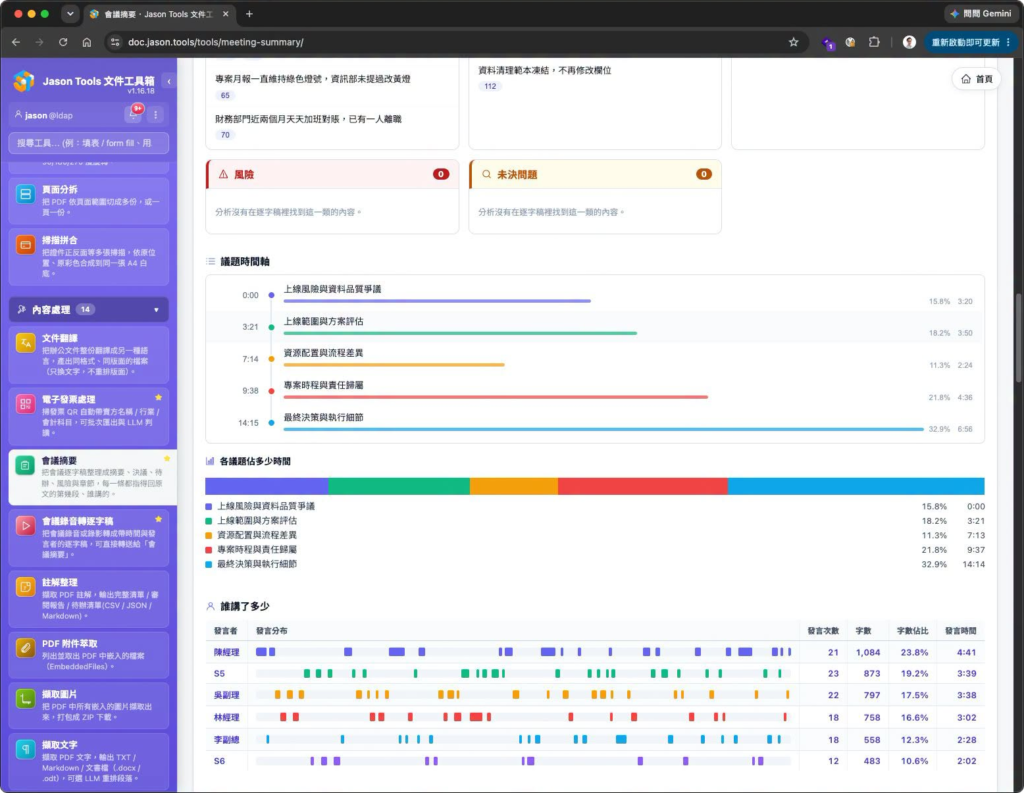Open the 掃描拼合 tool icon
This screenshot has width=1024, height=793.
pyautogui.click(x=25, y=245)
